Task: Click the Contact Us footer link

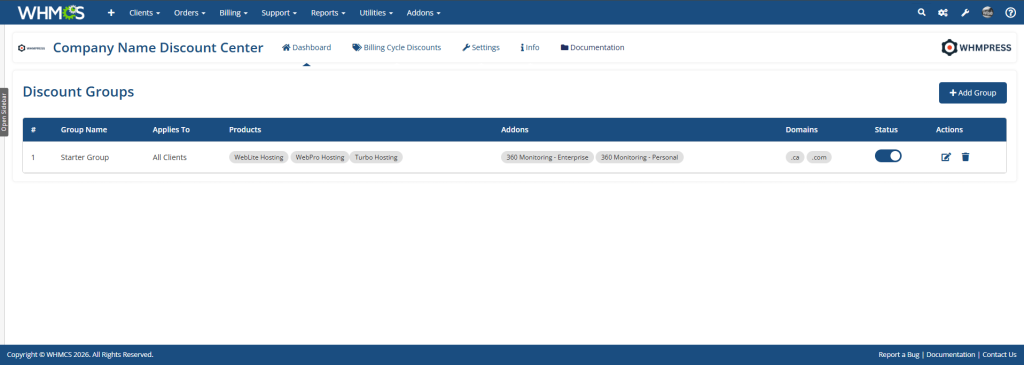Action: click(x=999, y=355)
